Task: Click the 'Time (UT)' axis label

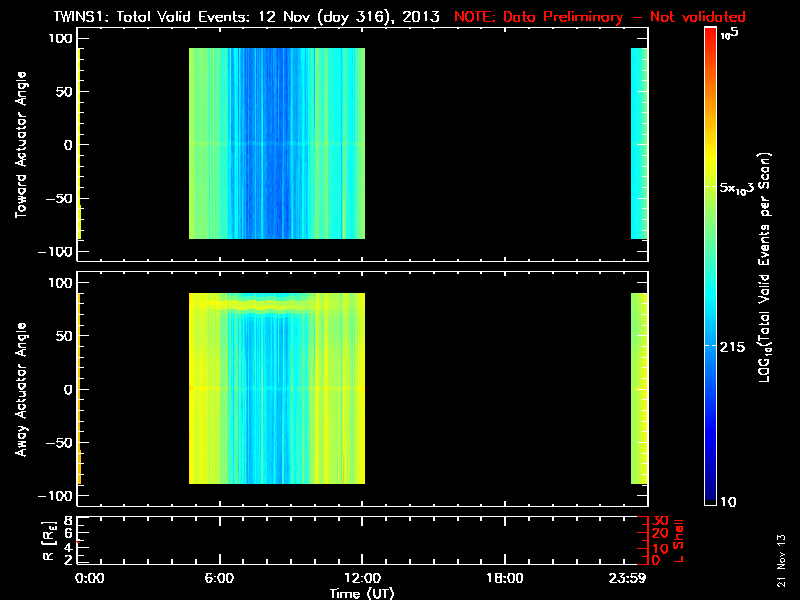Action: click(362, 593)
